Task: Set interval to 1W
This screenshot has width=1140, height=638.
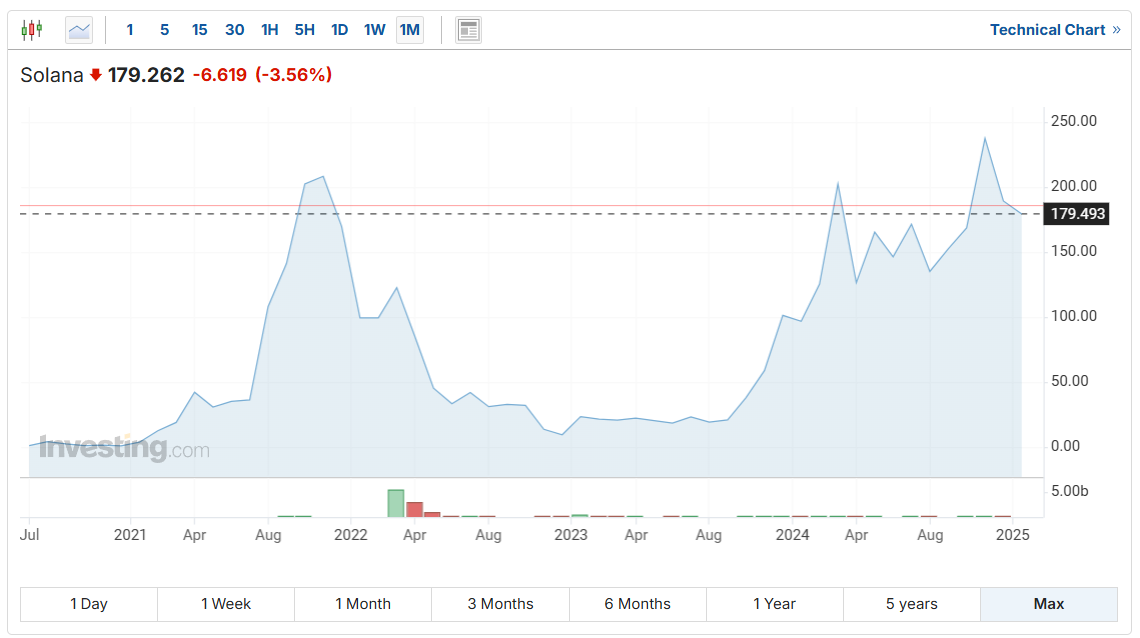Action: pyautogui.click(x=374, y=30)
